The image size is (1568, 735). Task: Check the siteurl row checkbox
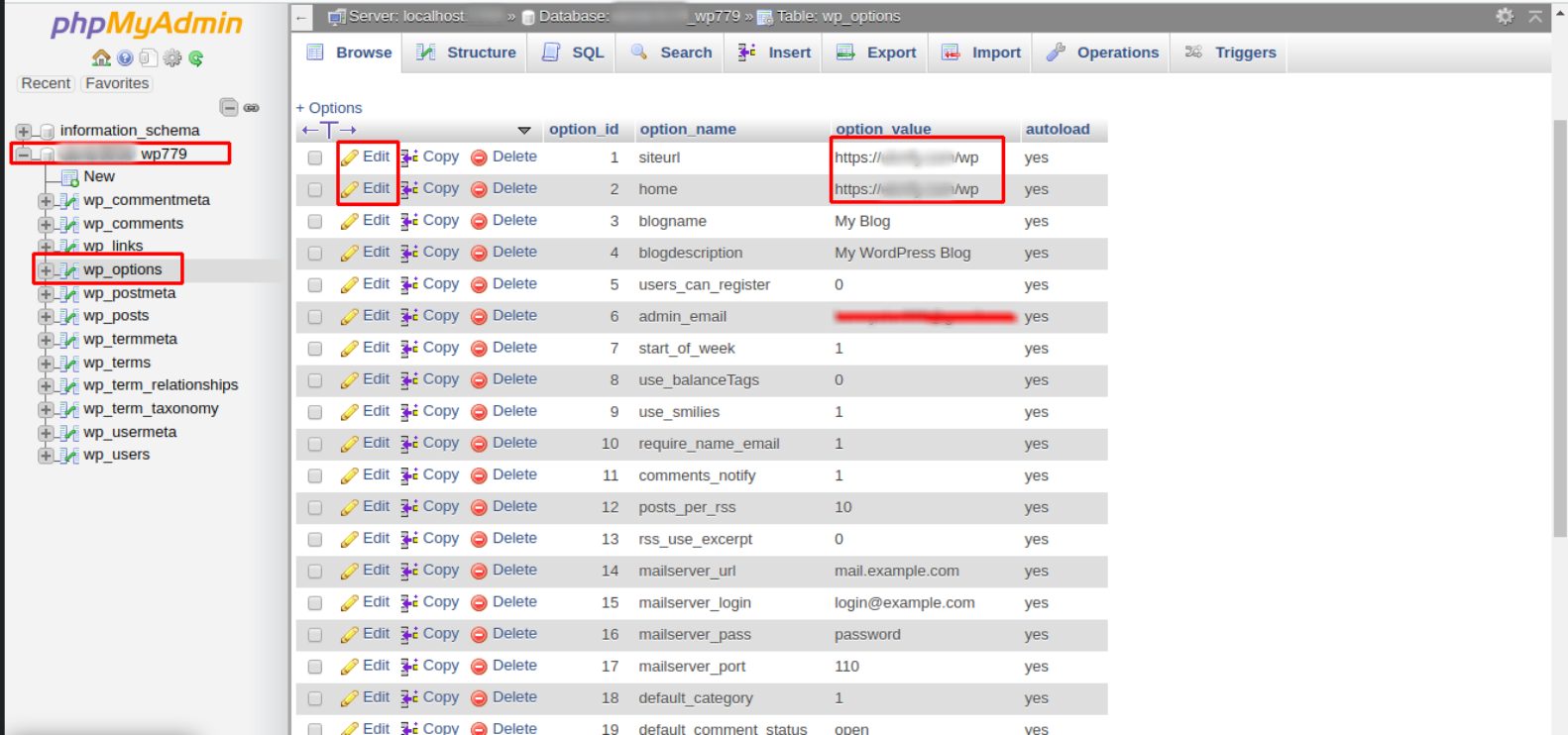[315, 157]
